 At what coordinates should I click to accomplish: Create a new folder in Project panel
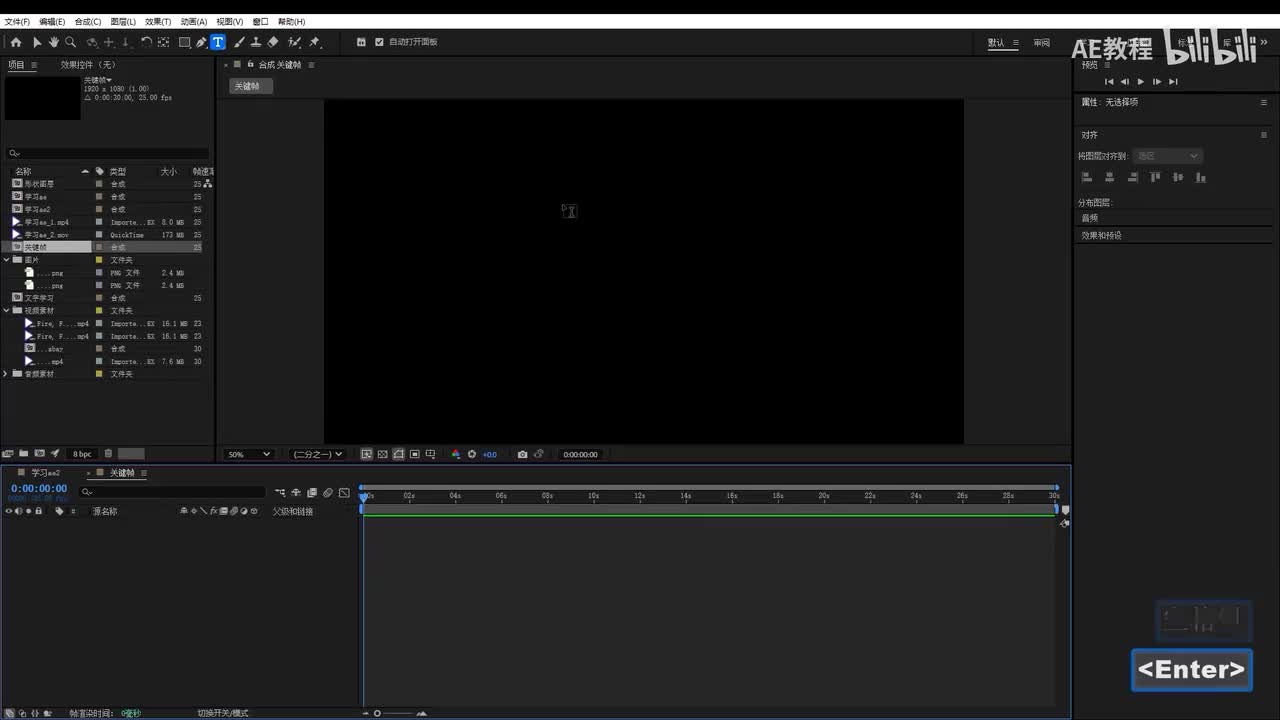[x=23, y=454]
